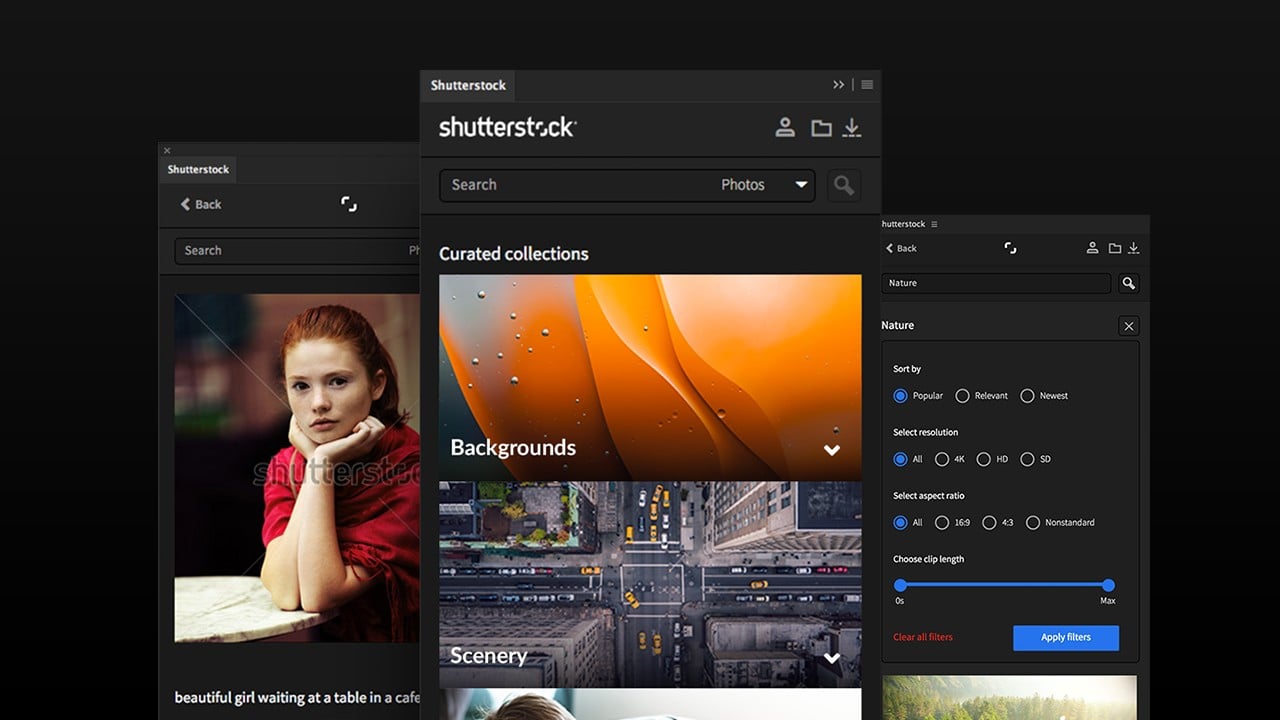
Task: Open the account icon in main panel header
Action: 785,127
